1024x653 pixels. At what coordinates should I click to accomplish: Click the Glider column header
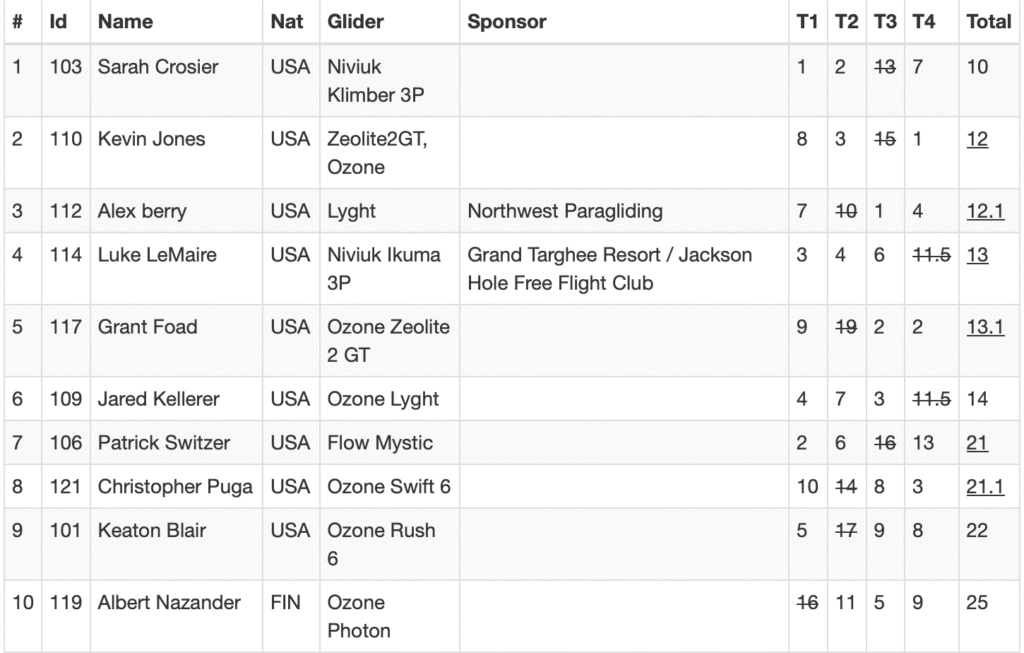pyautogui.click(x=355, y=21)
